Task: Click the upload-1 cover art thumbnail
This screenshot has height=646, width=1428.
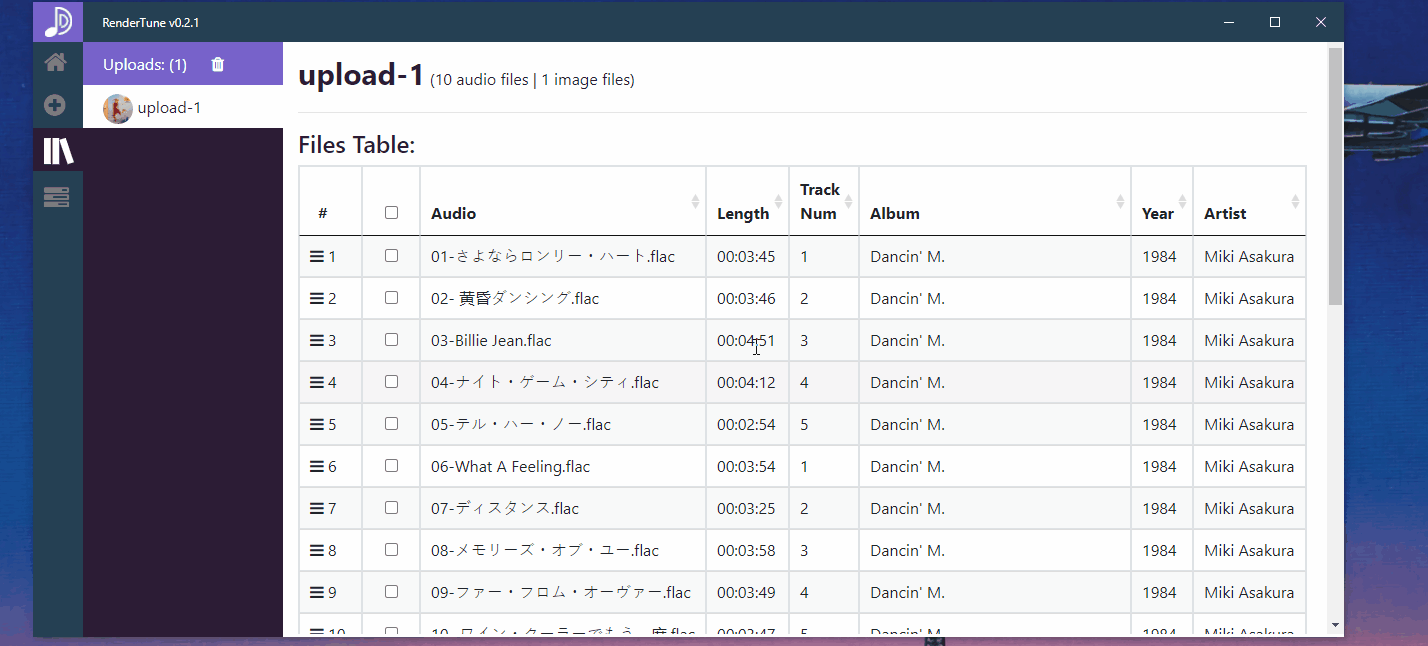Action: 118,108
